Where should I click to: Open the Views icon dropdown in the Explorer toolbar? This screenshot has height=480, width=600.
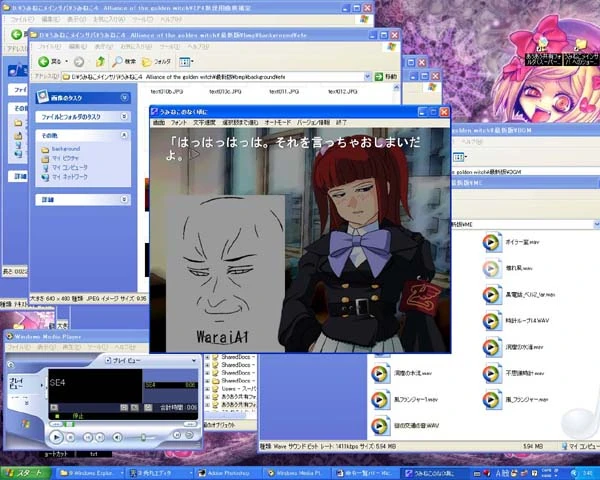click(186, 61)
